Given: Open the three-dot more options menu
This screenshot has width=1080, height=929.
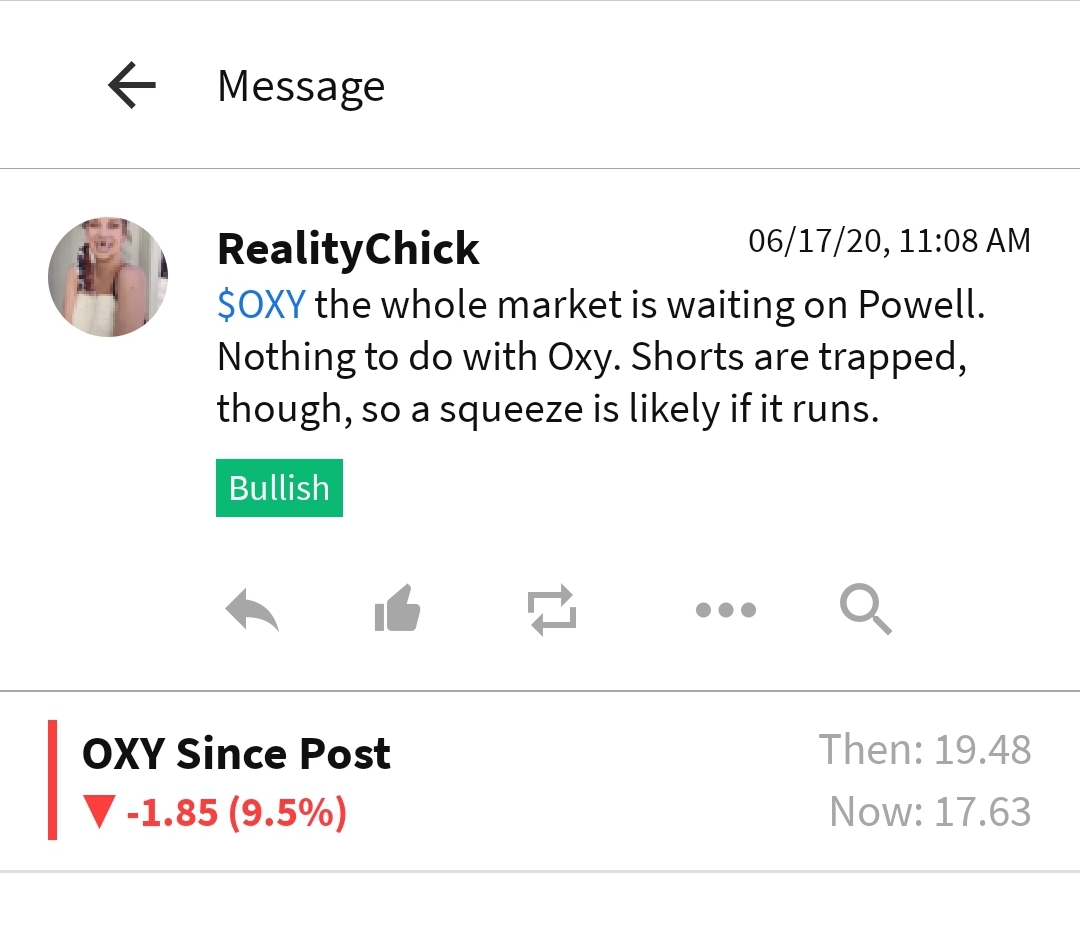Looking at the screenshot, I should click(x=726, y=609).
